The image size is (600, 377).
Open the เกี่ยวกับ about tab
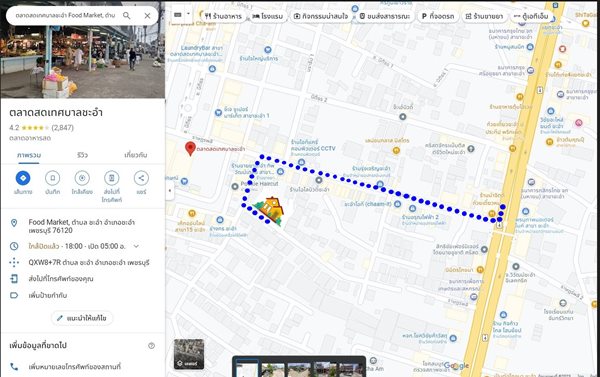[136, 155]
